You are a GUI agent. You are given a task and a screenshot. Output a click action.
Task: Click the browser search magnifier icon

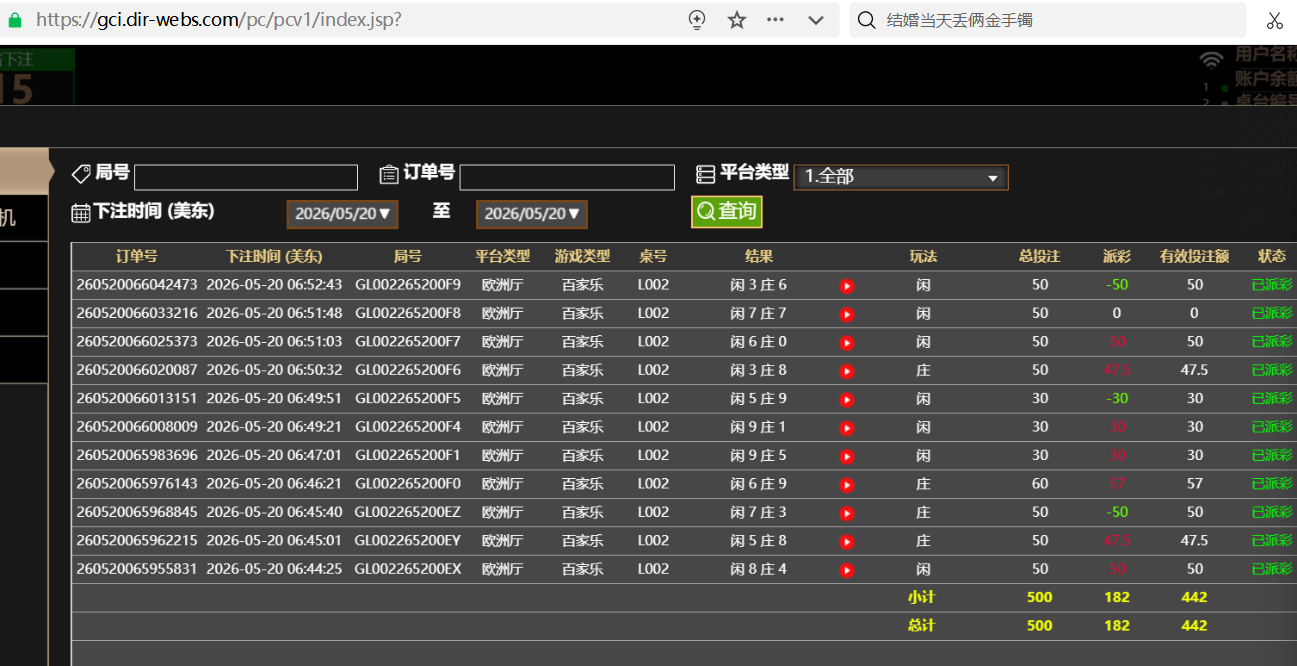click(x=867, y=20)
